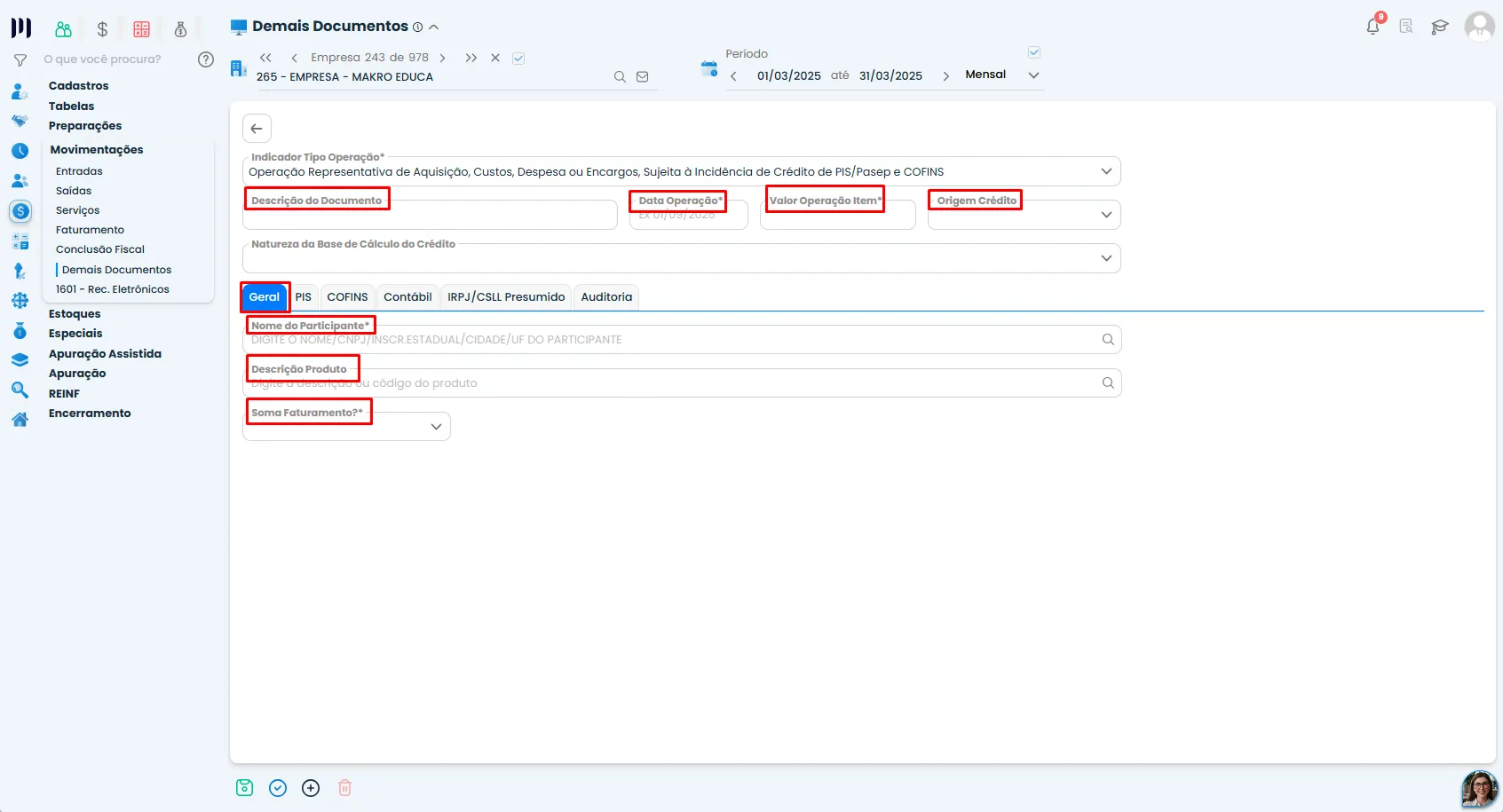1503x812 pixels.
Task: Open the Auditoria tab
Action: pos(606,297)
